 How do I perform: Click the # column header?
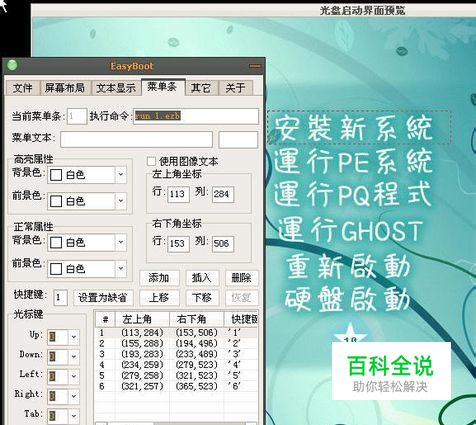[105, 320]
